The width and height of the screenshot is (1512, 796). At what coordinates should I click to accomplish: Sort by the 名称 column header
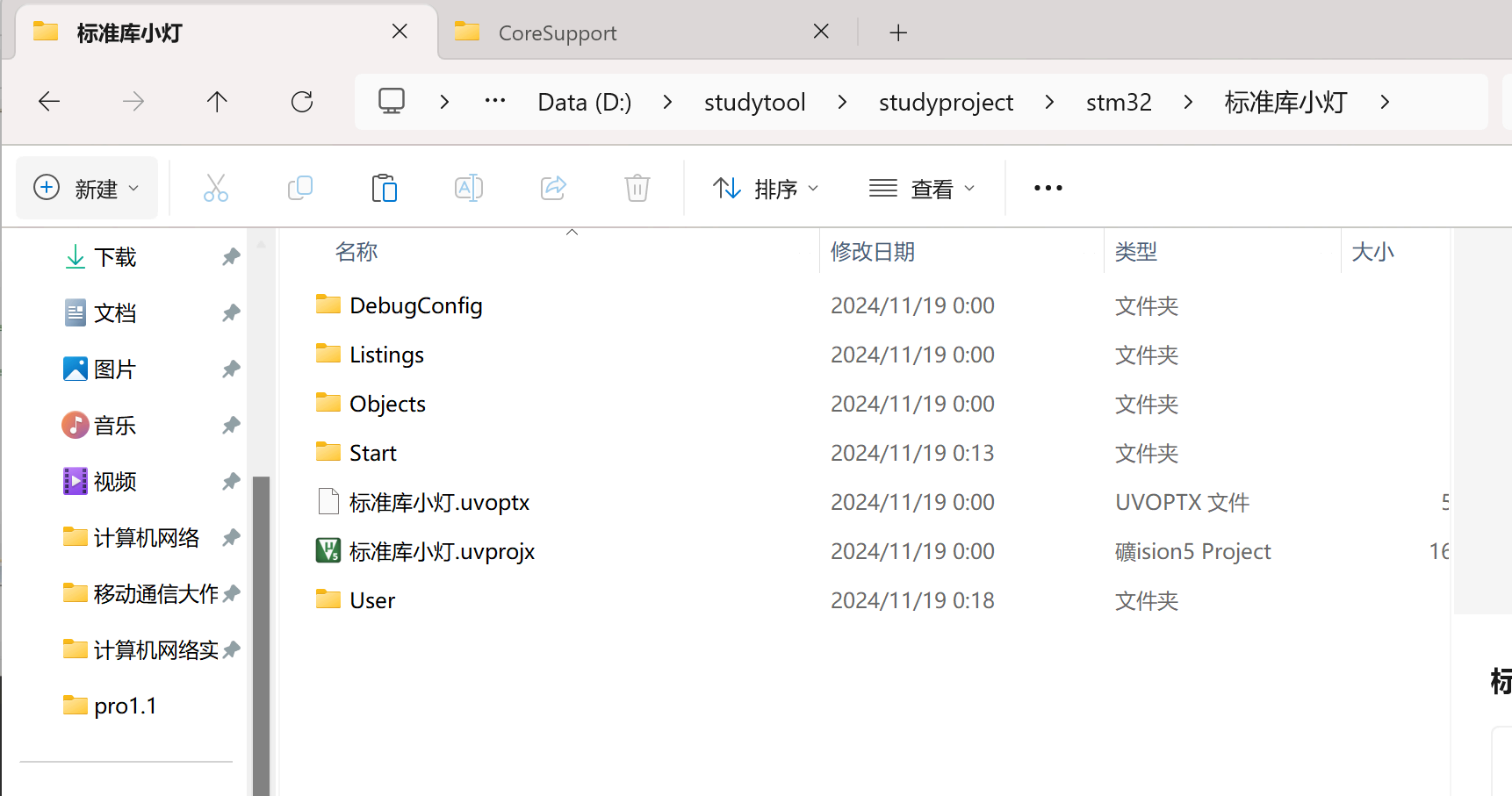[356, 252]
